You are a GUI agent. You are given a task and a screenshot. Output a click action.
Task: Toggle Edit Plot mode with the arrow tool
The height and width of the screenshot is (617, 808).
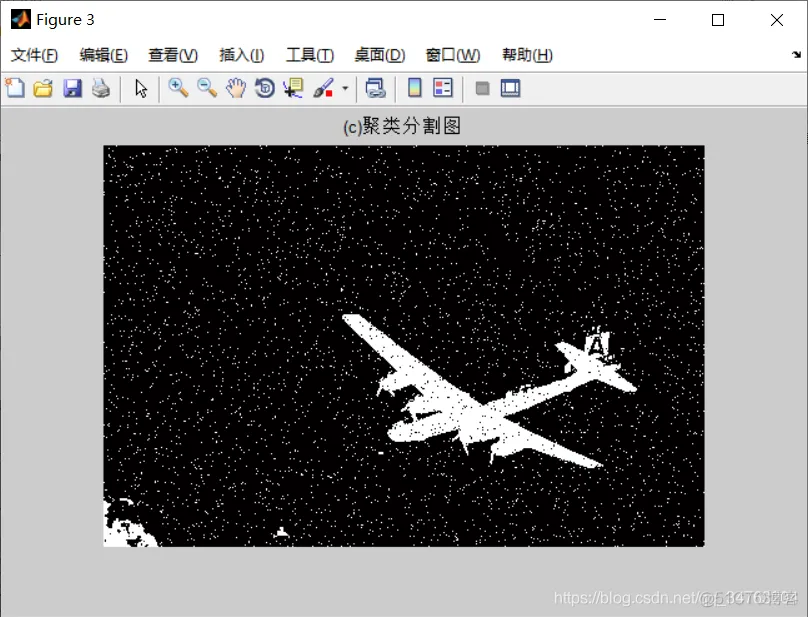point(141,88)
